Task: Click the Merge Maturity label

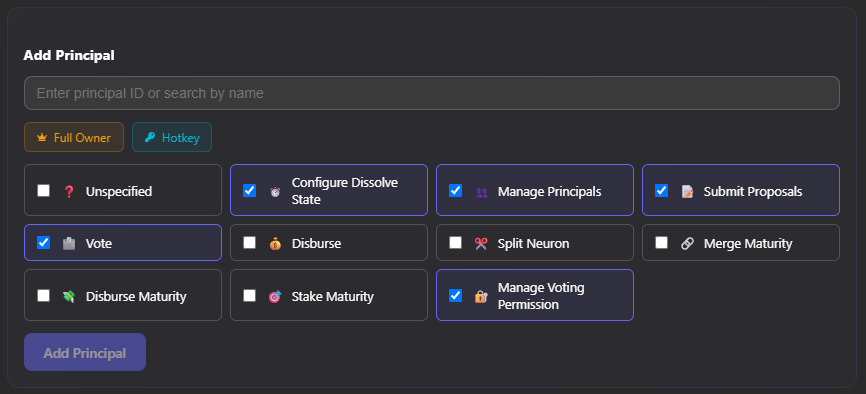Action: click(x=748, y=243)
